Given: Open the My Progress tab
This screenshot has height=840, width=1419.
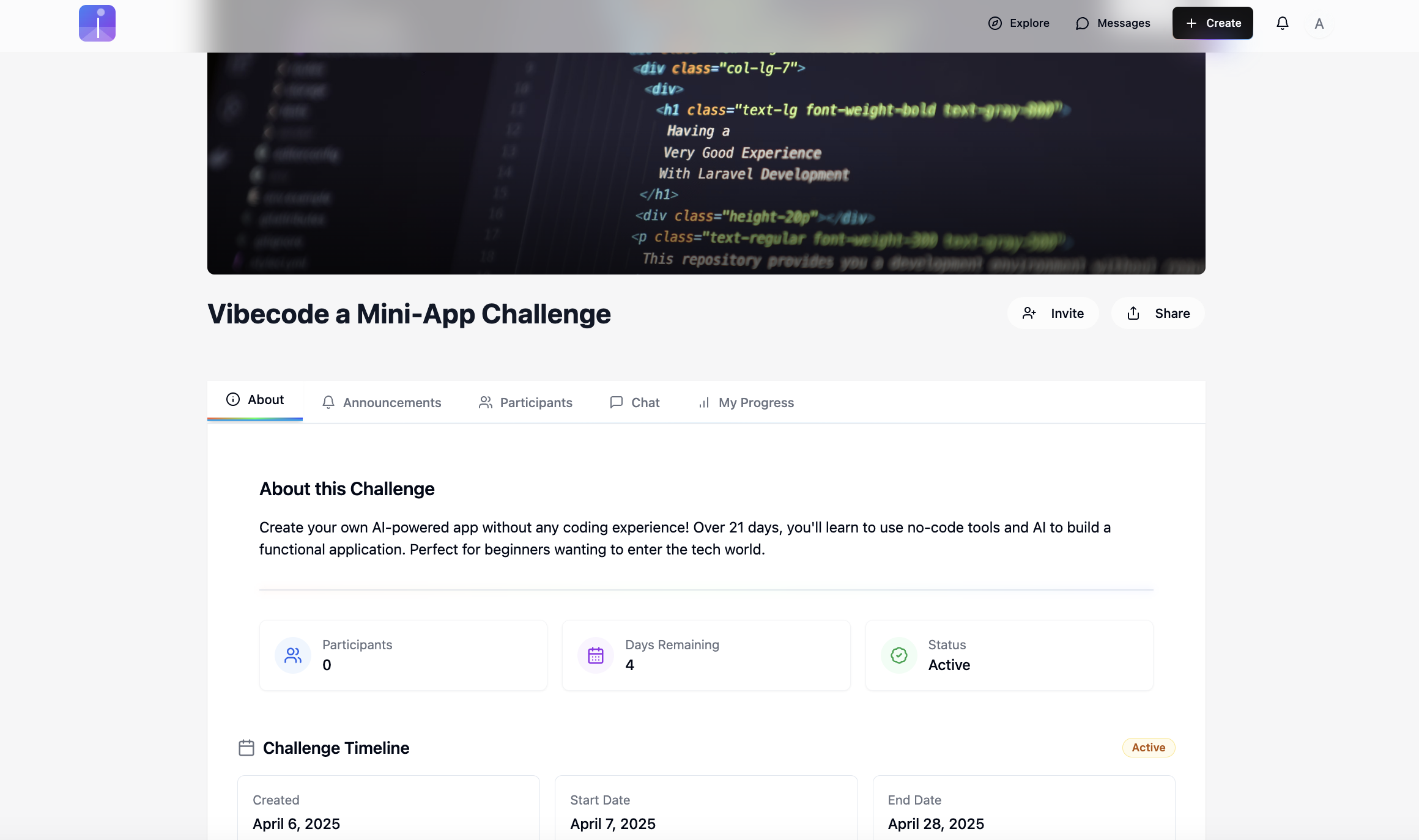Looking at the screenshot, I should point(746,402).
